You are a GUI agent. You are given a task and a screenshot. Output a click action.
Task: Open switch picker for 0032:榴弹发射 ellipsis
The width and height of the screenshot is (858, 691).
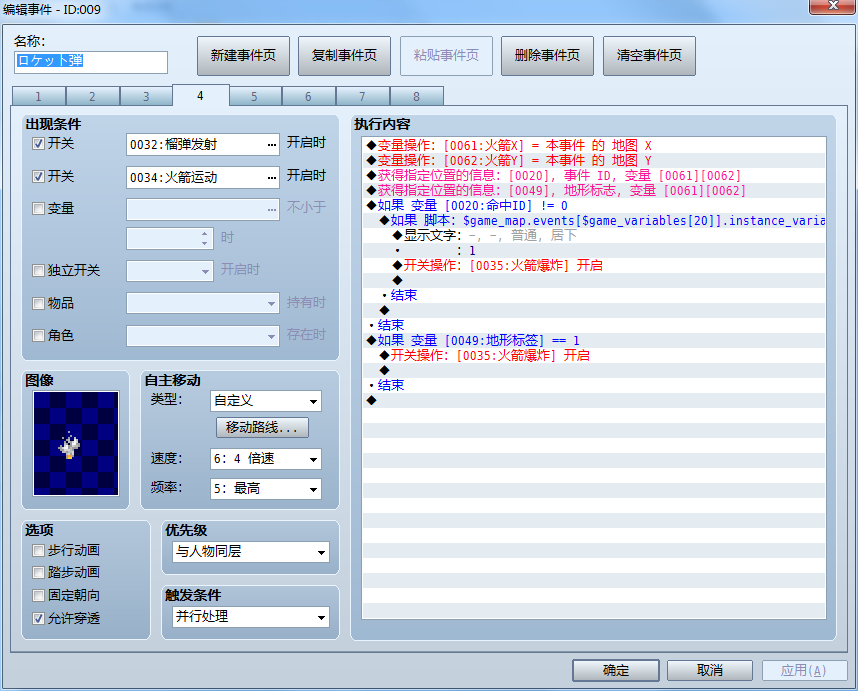pos(272,145)
